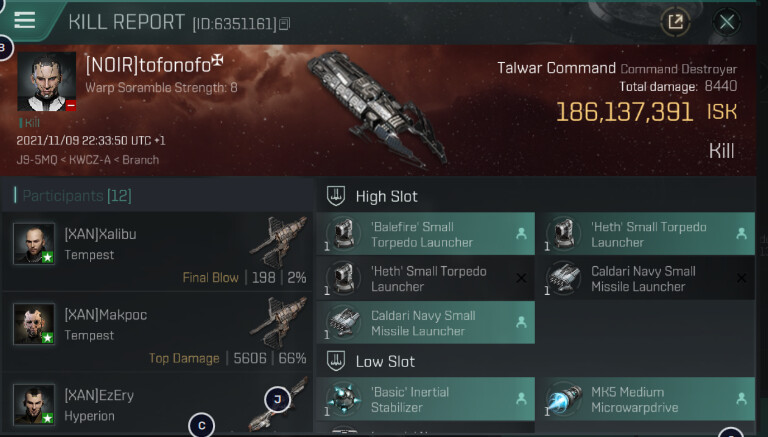Viewport: 768px width, 437px height.
Task: Open the hamburger menu icon
Action: tap(24, 21)
